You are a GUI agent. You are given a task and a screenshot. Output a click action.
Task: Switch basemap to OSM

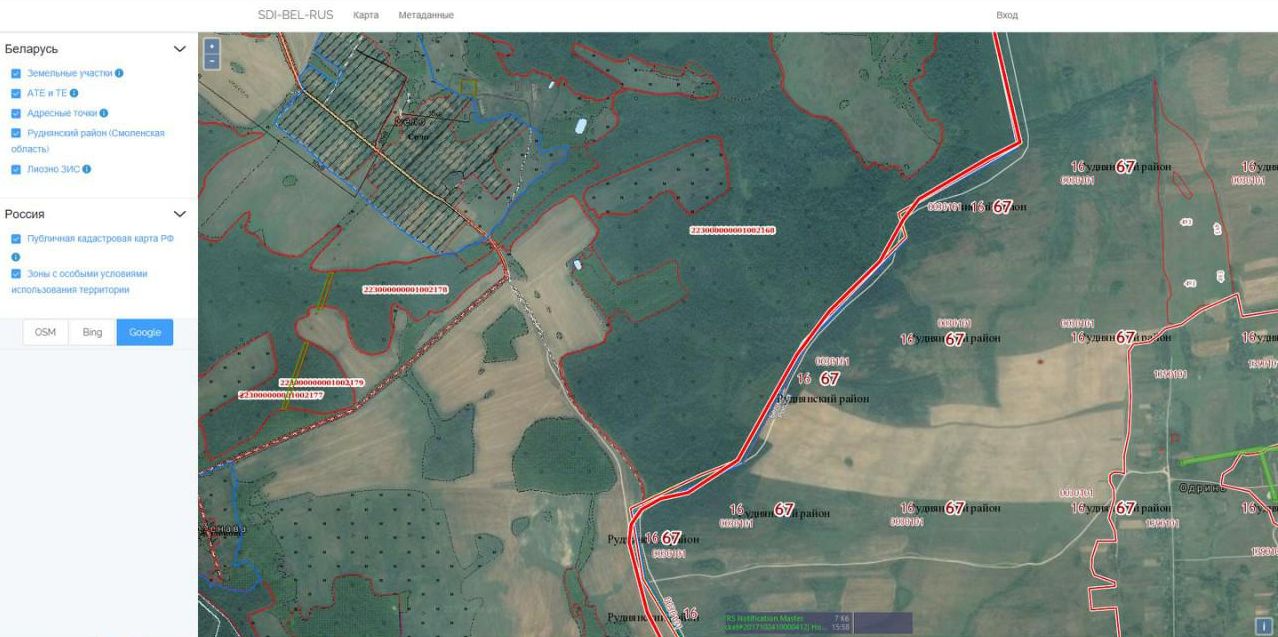[x=45, y=332]
